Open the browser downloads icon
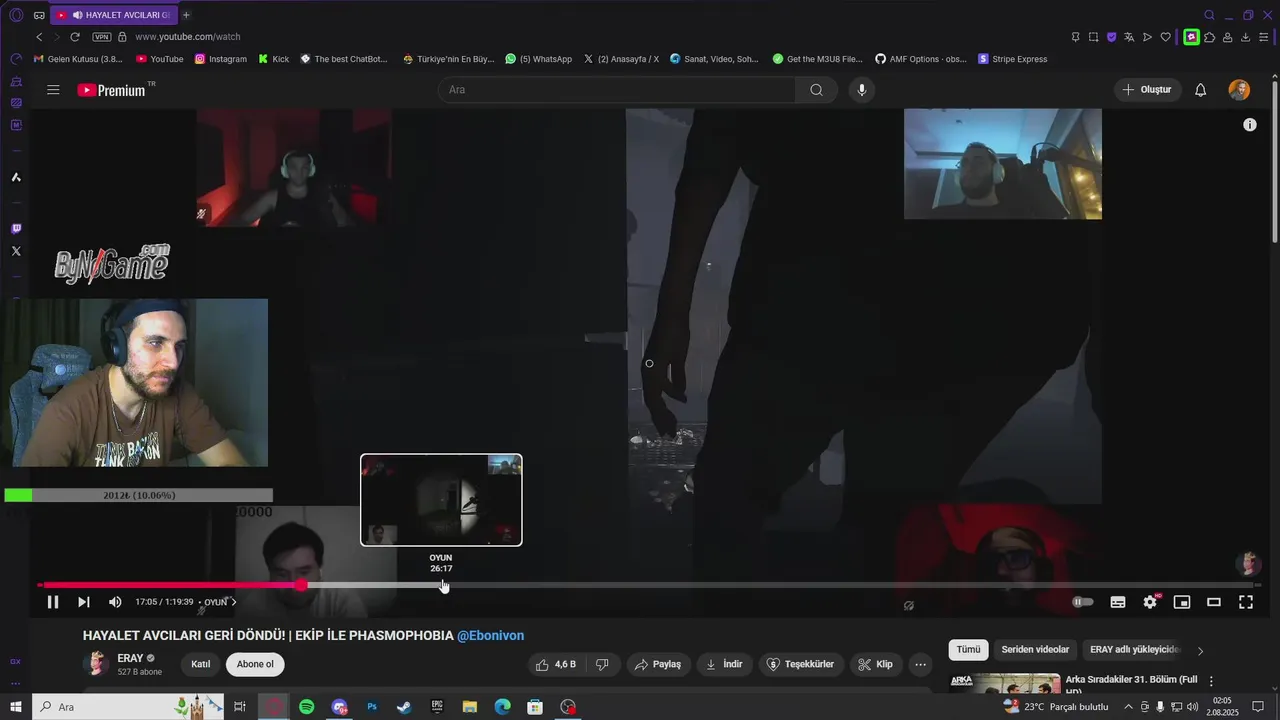The height and width of the screenshot is (720, 1280). (x=1245, y=37)
